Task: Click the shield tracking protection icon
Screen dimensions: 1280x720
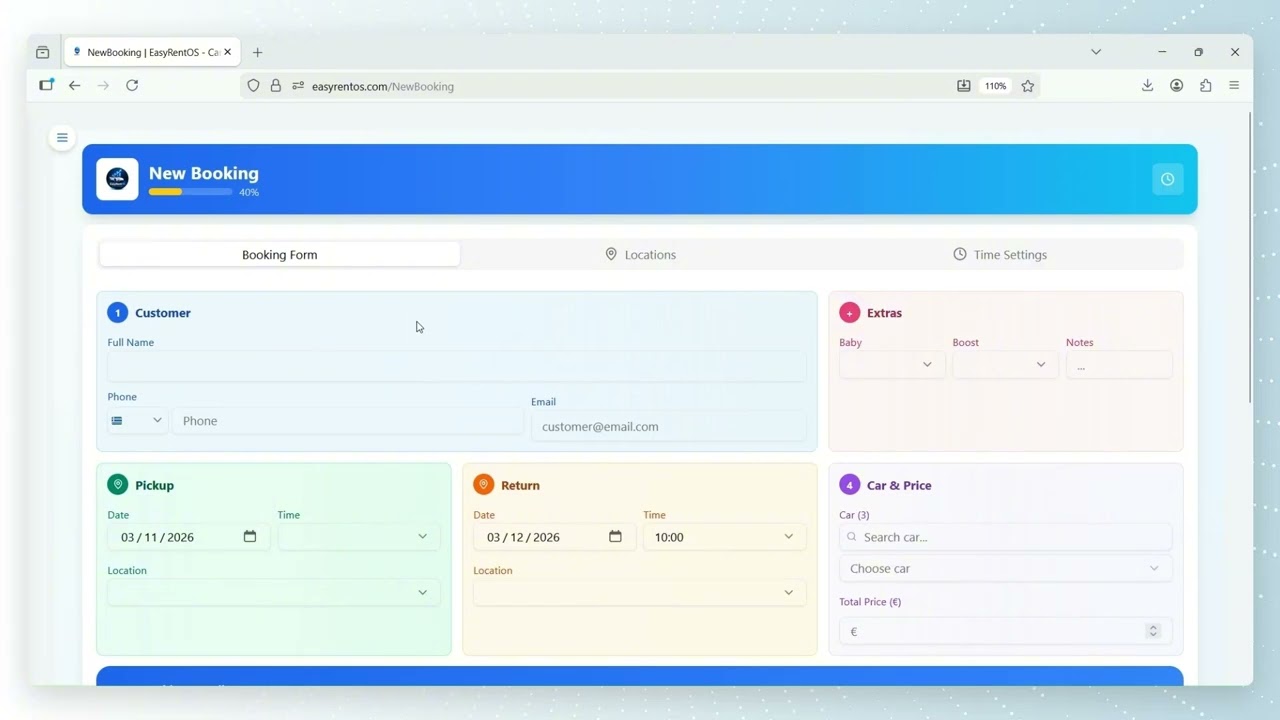Action: 254,86
